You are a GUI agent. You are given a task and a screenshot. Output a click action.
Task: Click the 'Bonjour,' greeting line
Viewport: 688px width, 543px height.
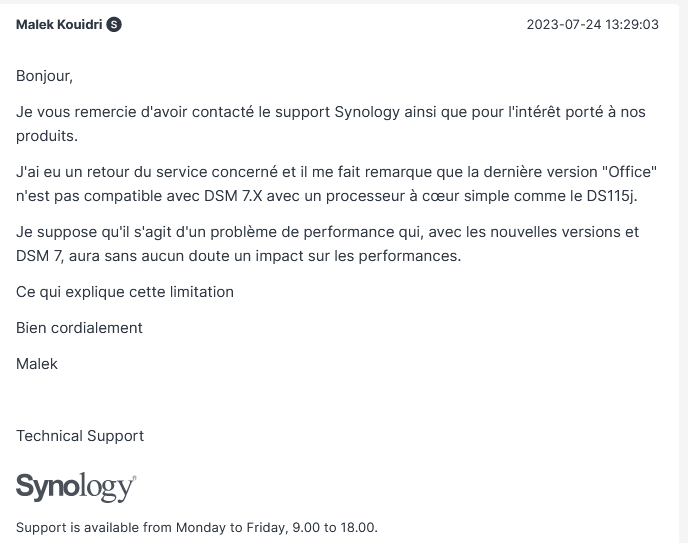(x=44, y=76)
